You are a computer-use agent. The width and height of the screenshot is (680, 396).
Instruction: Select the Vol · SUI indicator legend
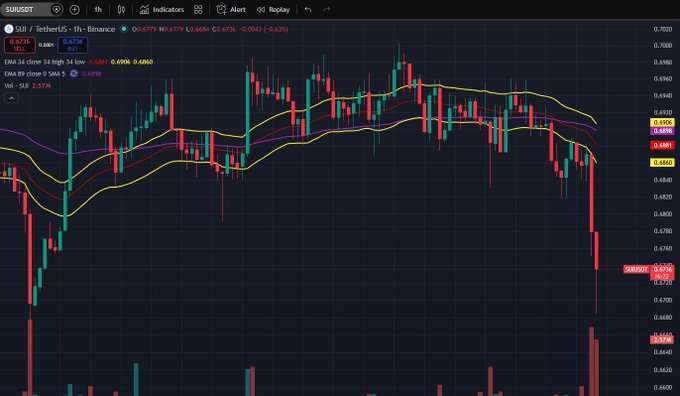[x=16, y=85]
